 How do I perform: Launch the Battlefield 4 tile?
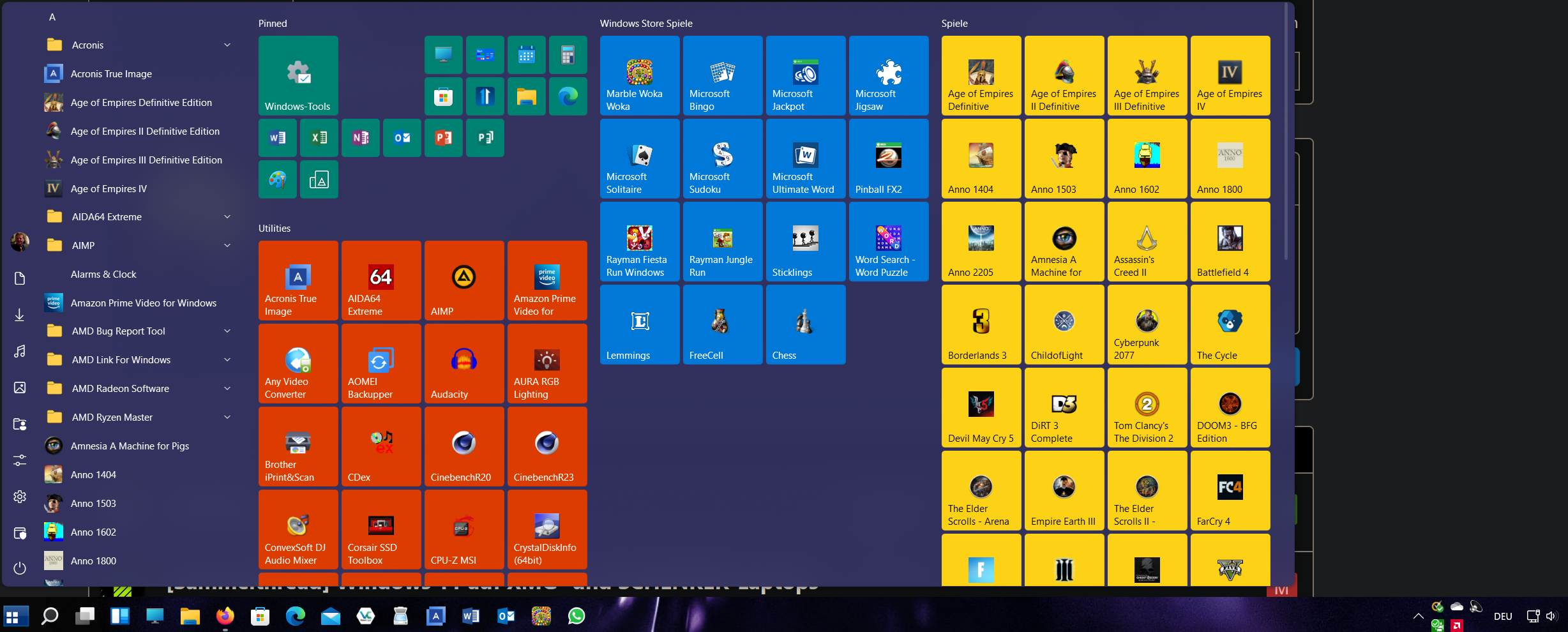coord(1230,241)
